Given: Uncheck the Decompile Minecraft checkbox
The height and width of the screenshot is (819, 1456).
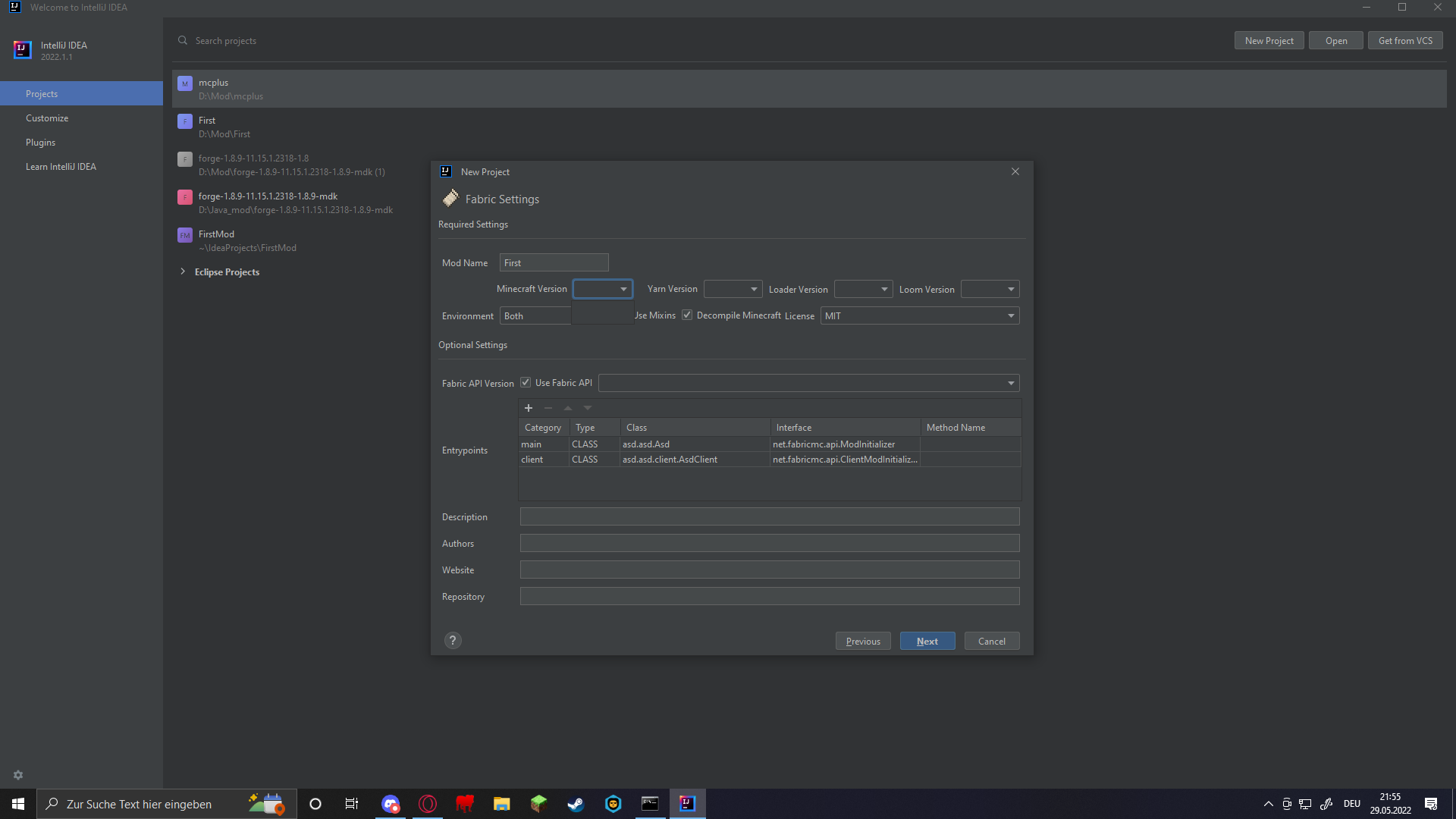Looking at the screenshot, I should [687, 315].
